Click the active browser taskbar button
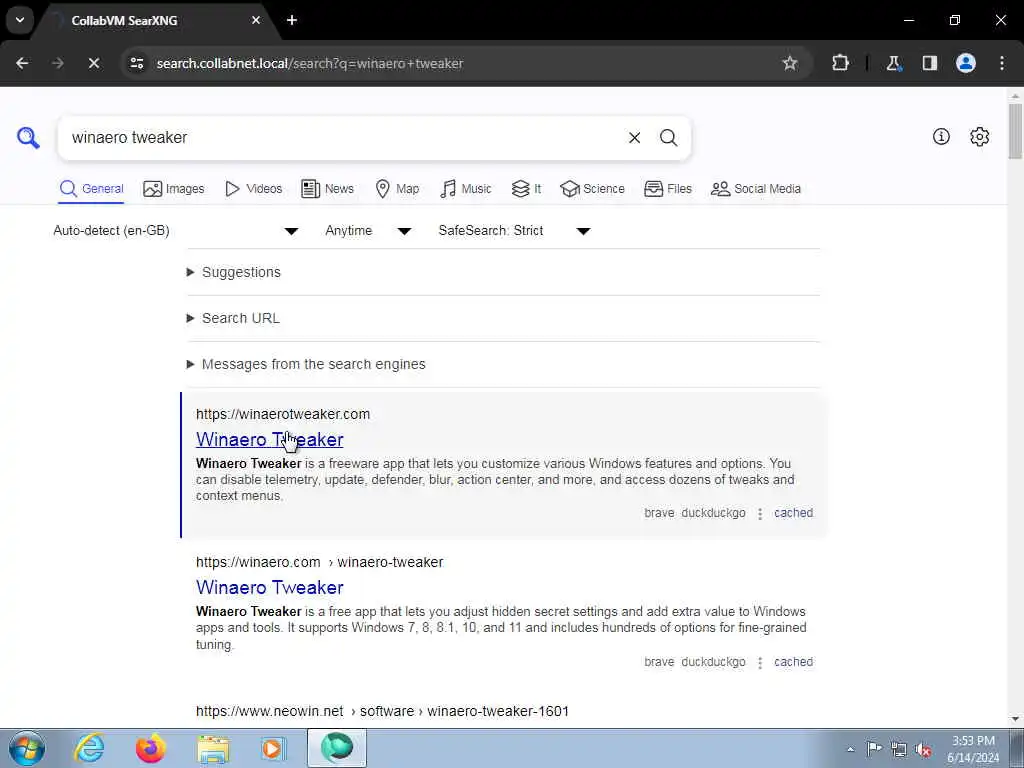Viewport: 1024px width, 768px height. [336, 748]
